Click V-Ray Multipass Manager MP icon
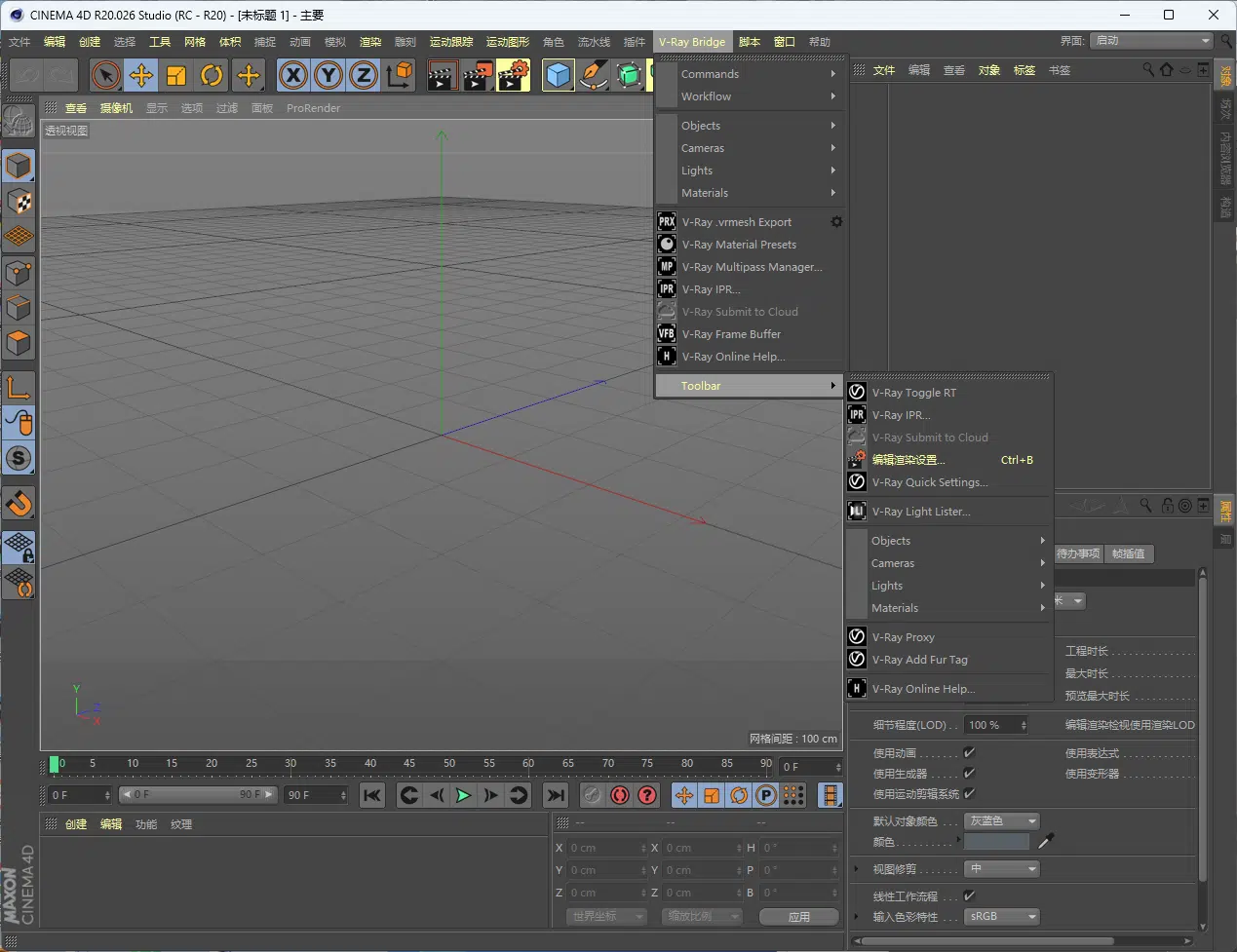The width and height of the screenshot is (1237, 952). (x=667, y=267)
